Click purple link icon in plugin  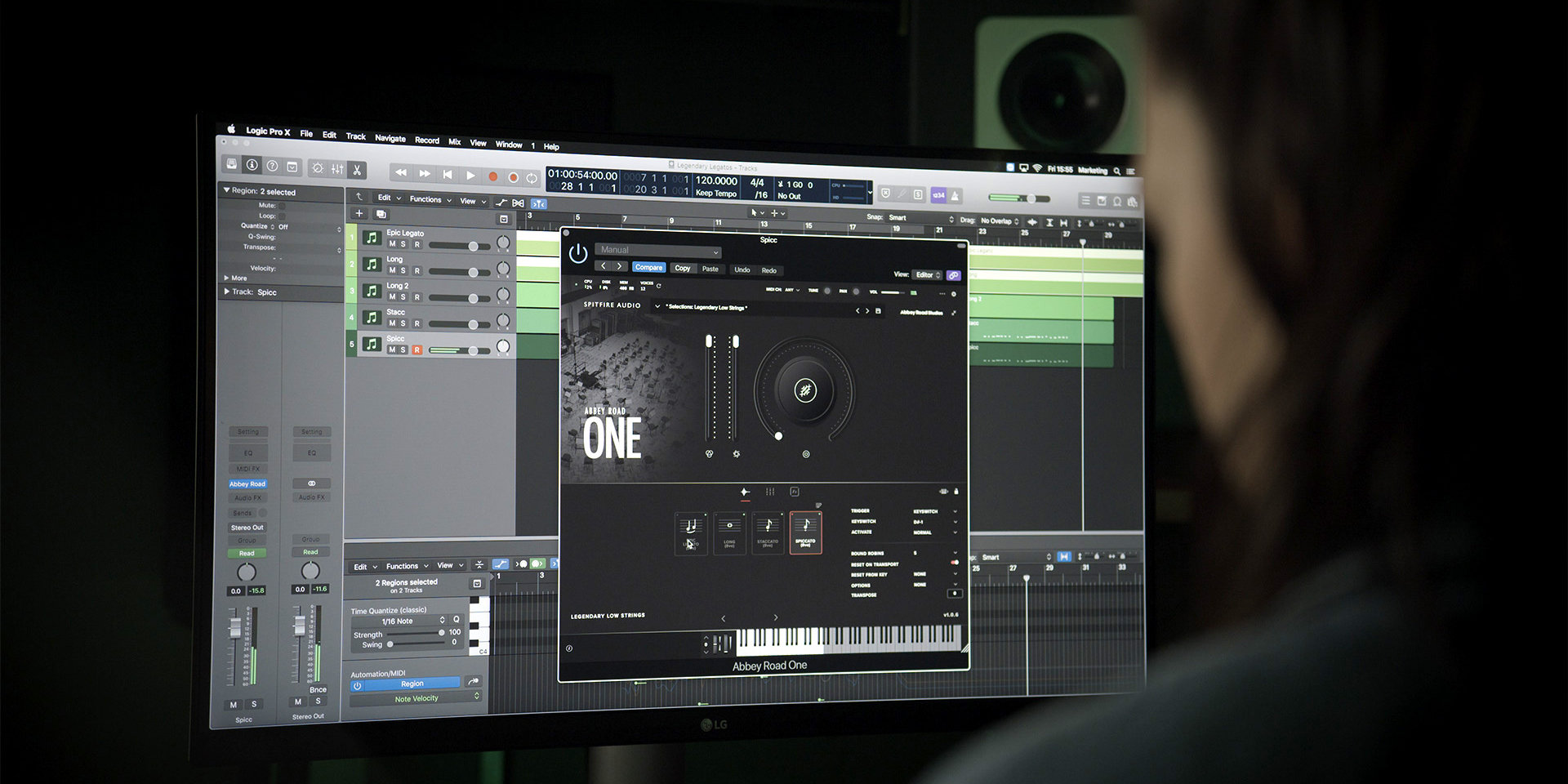pyautogui.click(x=953, y=276)
